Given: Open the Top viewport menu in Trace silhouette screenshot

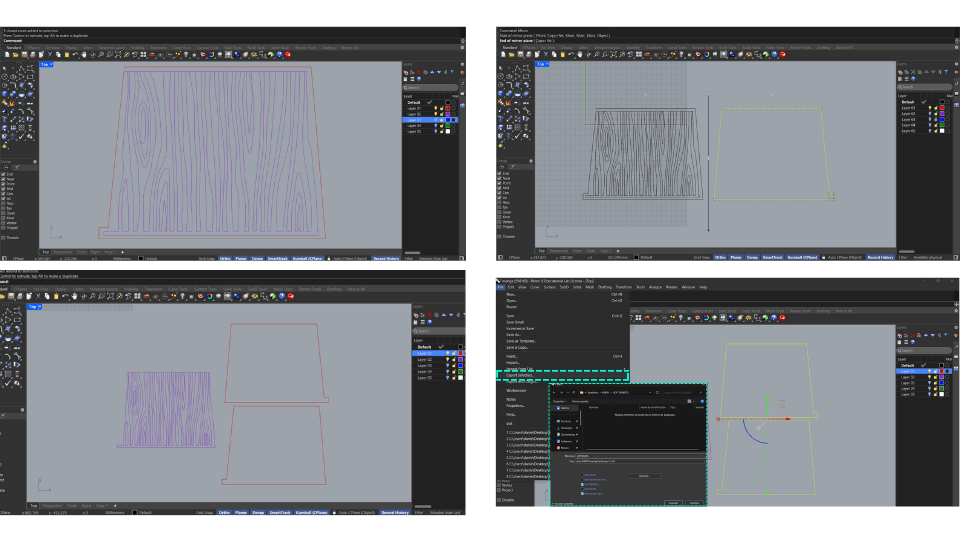Looking at the screenshot, I should click(46, 64).
